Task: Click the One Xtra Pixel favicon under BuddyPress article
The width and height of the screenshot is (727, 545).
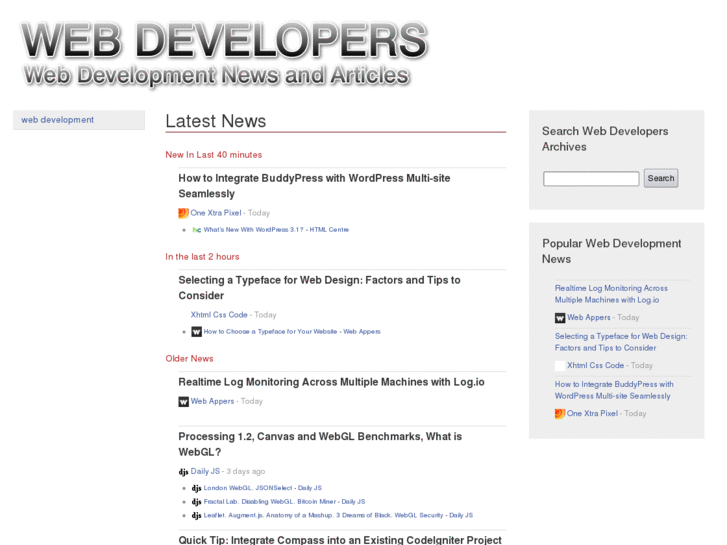Action: [184, 213]
